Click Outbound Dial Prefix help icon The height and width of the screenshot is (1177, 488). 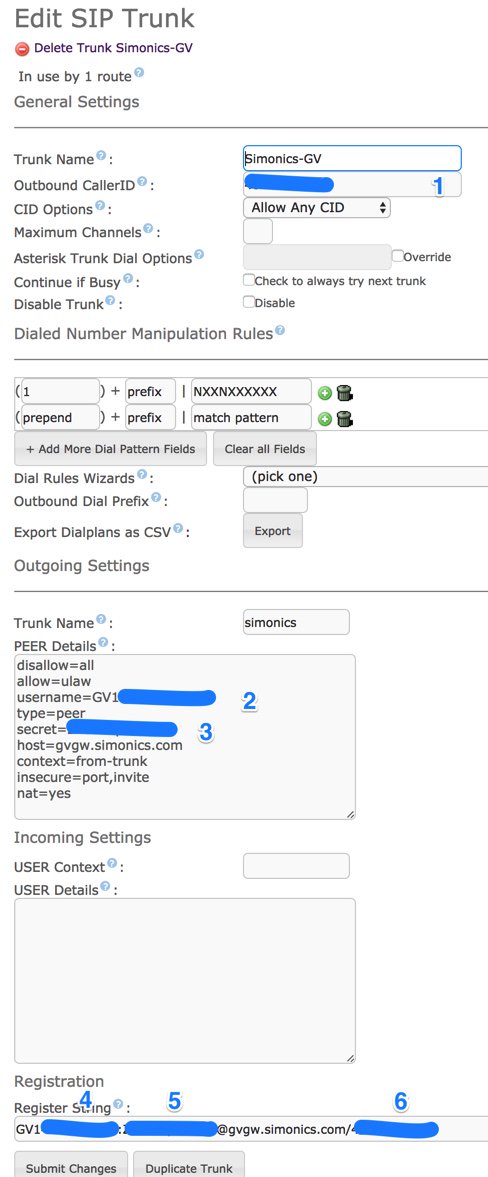click(x=156, y=498)
